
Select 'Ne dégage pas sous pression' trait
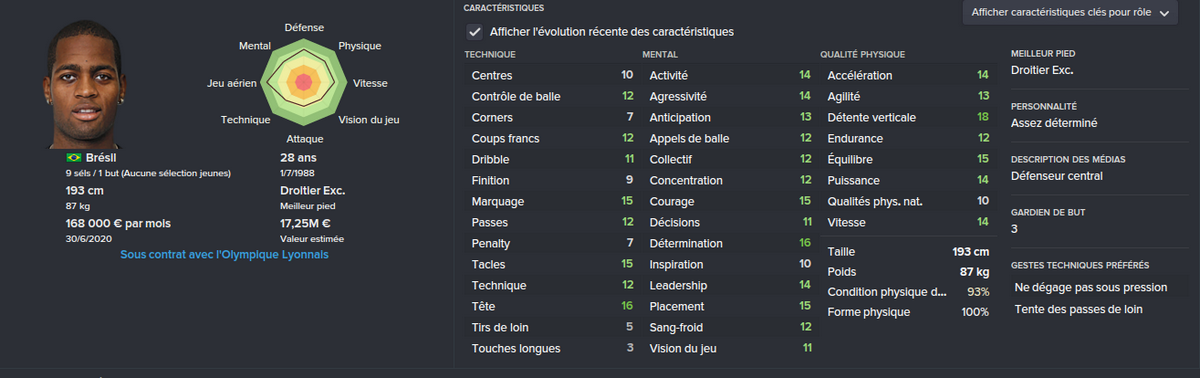[1090, 287]
